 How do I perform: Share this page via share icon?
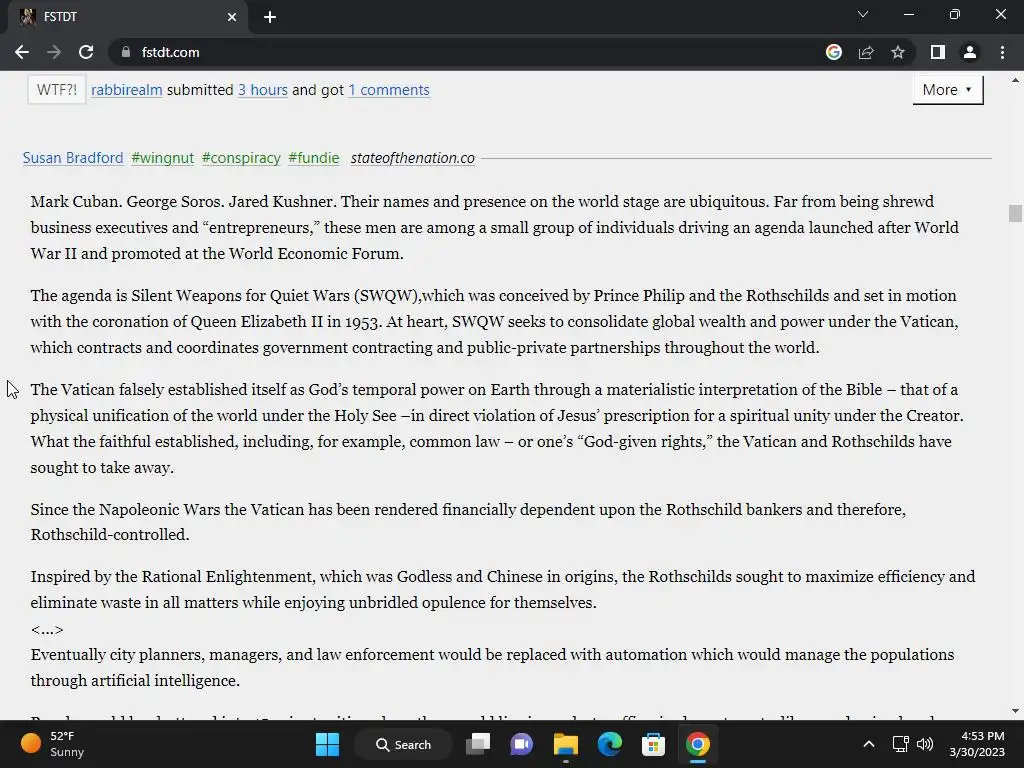[x=866, y=52]
